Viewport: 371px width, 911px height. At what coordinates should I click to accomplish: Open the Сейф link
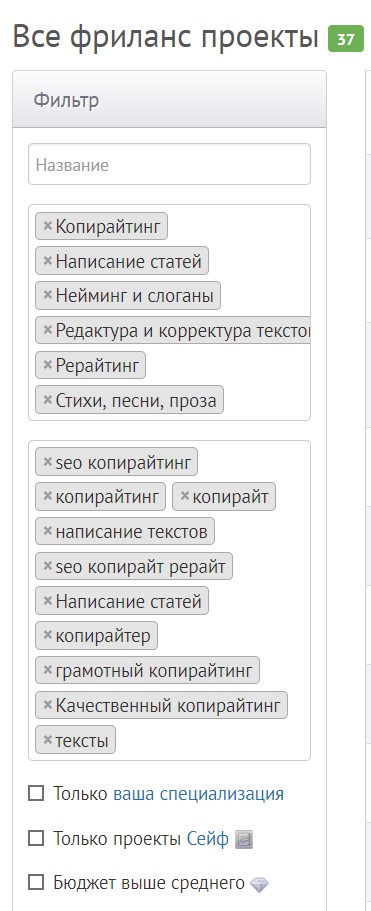pos(208,839)
